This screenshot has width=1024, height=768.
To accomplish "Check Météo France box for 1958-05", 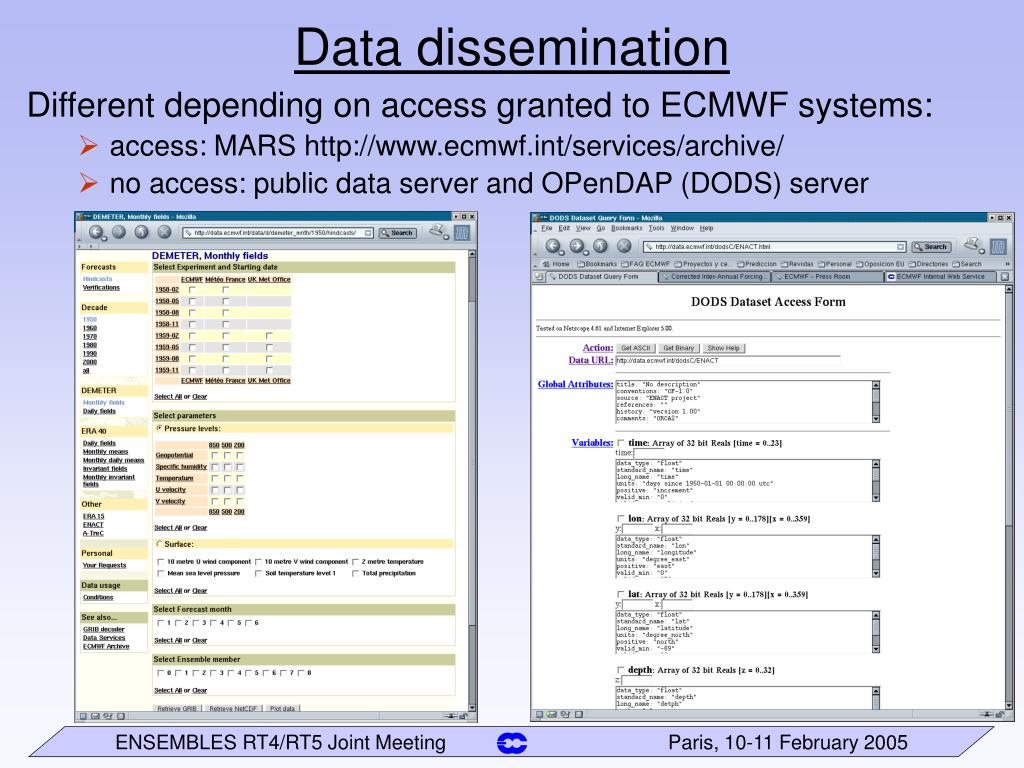I will coord(225,301).
